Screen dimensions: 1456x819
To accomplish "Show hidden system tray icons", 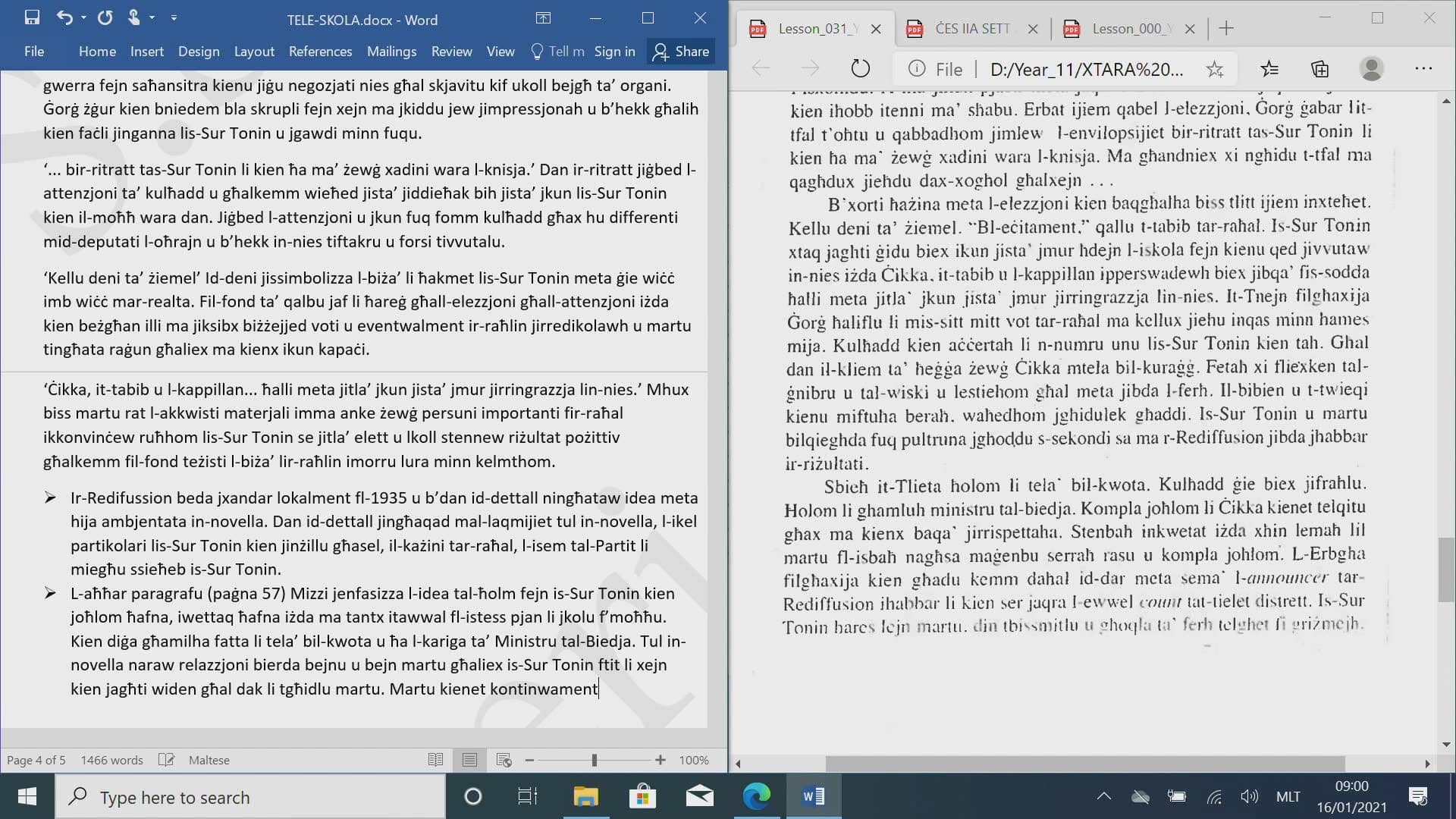I will (1104, 796).
